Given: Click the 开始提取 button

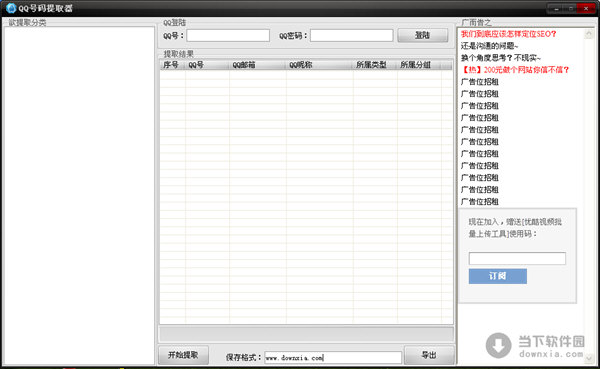Looking at the screenshot, I should pos(183,355).
